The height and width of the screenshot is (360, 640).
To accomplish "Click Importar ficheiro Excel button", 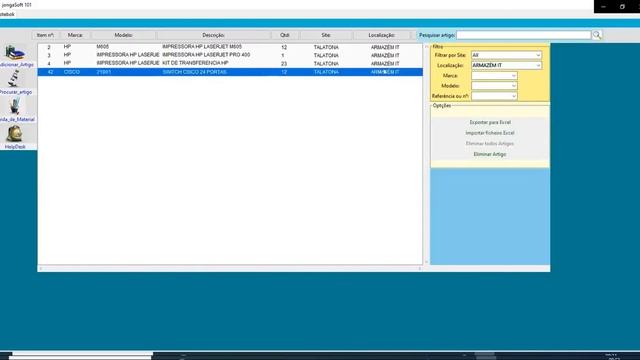I will [x=490, y=133].
